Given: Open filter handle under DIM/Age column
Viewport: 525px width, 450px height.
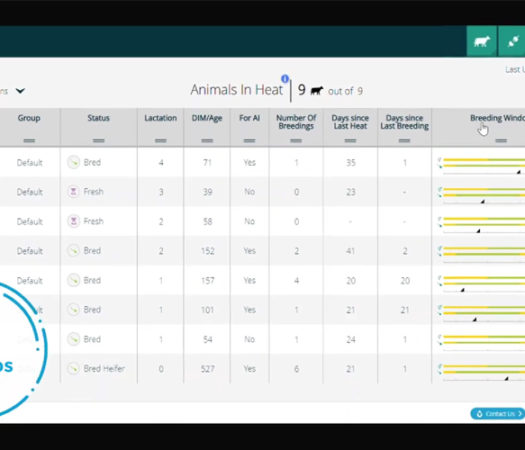Looking at the screenshot, I should [207, 141].
